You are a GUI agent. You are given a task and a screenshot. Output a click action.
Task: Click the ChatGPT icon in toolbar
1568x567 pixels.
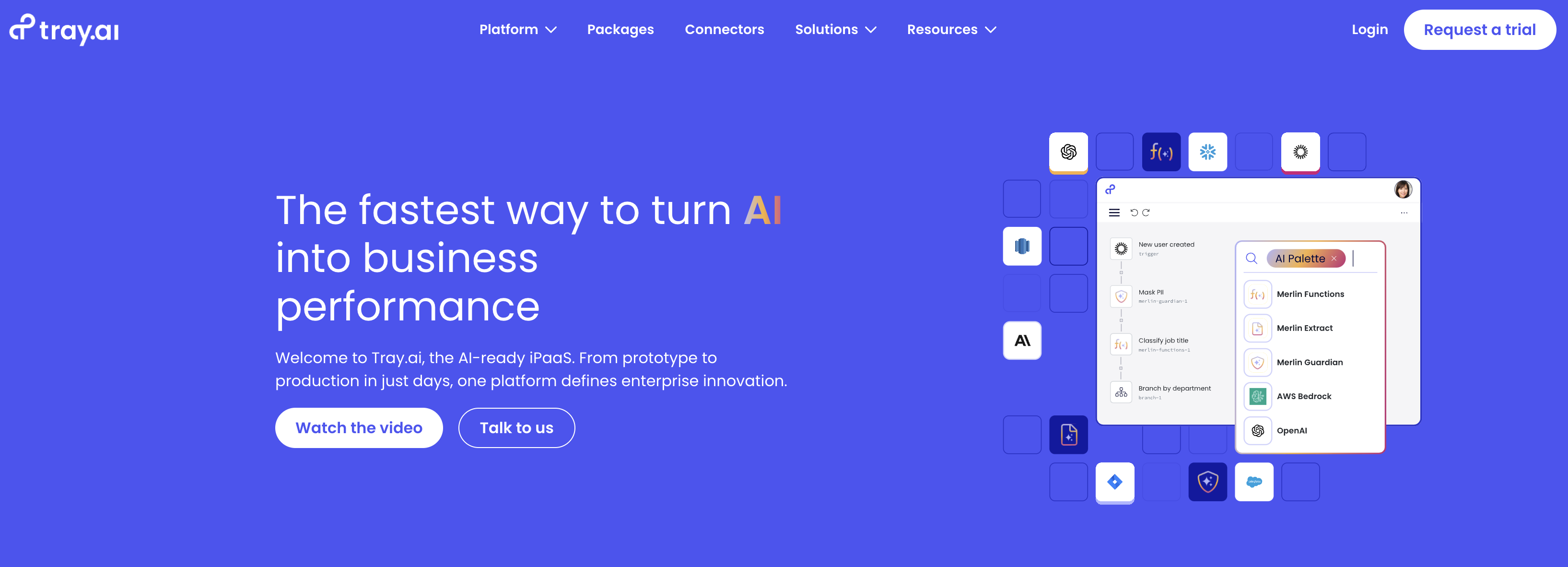tap(1068, 152)
